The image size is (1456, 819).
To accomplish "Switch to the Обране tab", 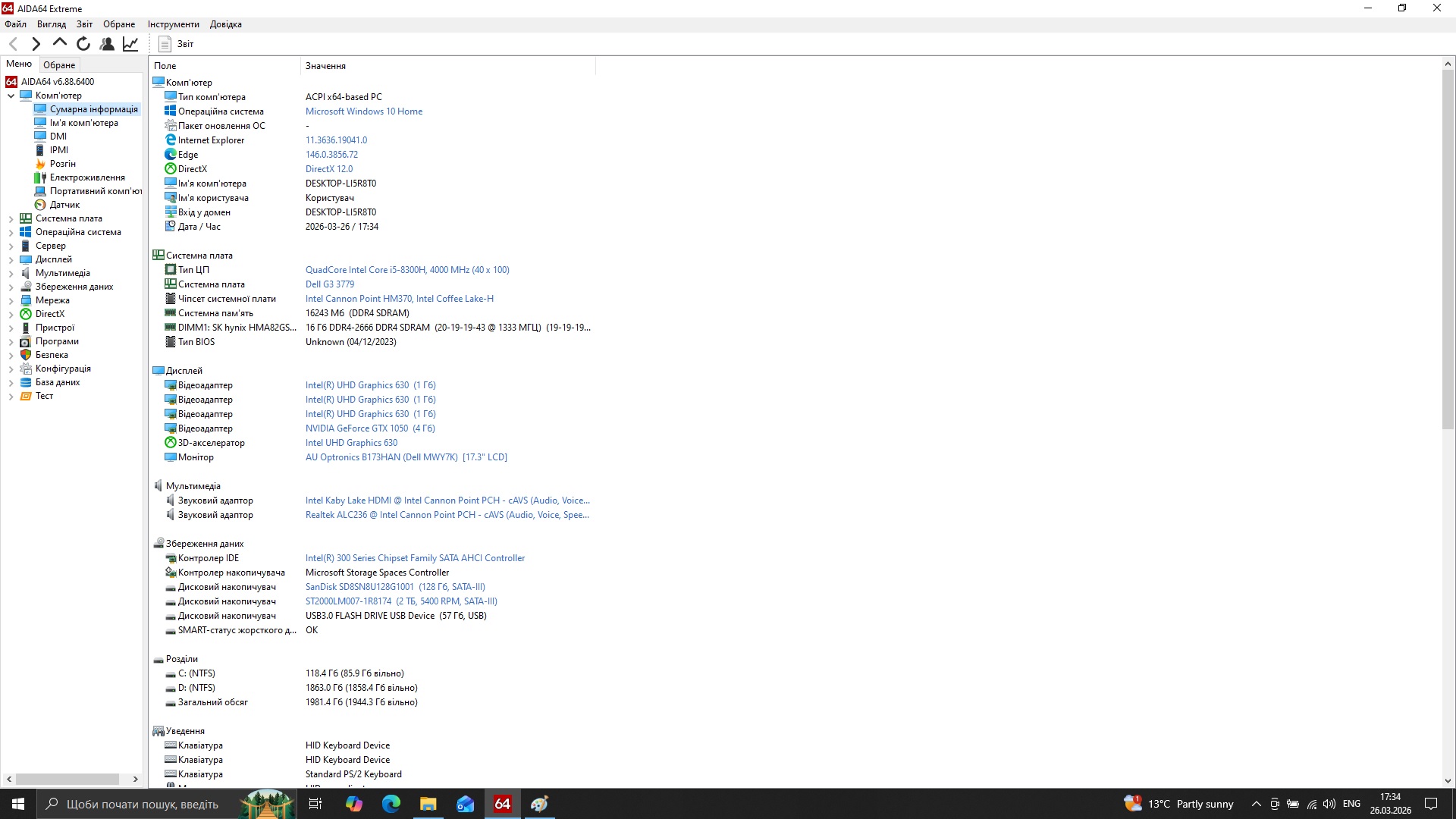I will point(59,65).
